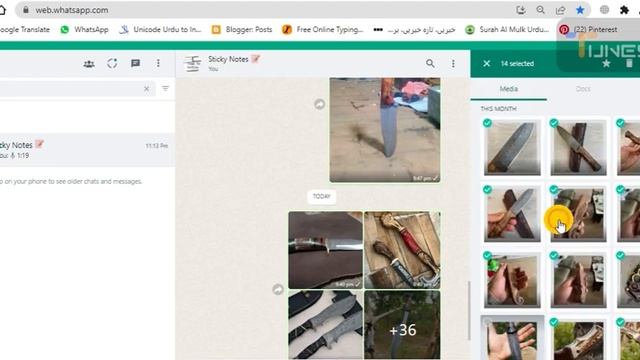Screen dimensions: 640x360
Task: Open the knife stuck in sand photo
Action: pos(385,130)
